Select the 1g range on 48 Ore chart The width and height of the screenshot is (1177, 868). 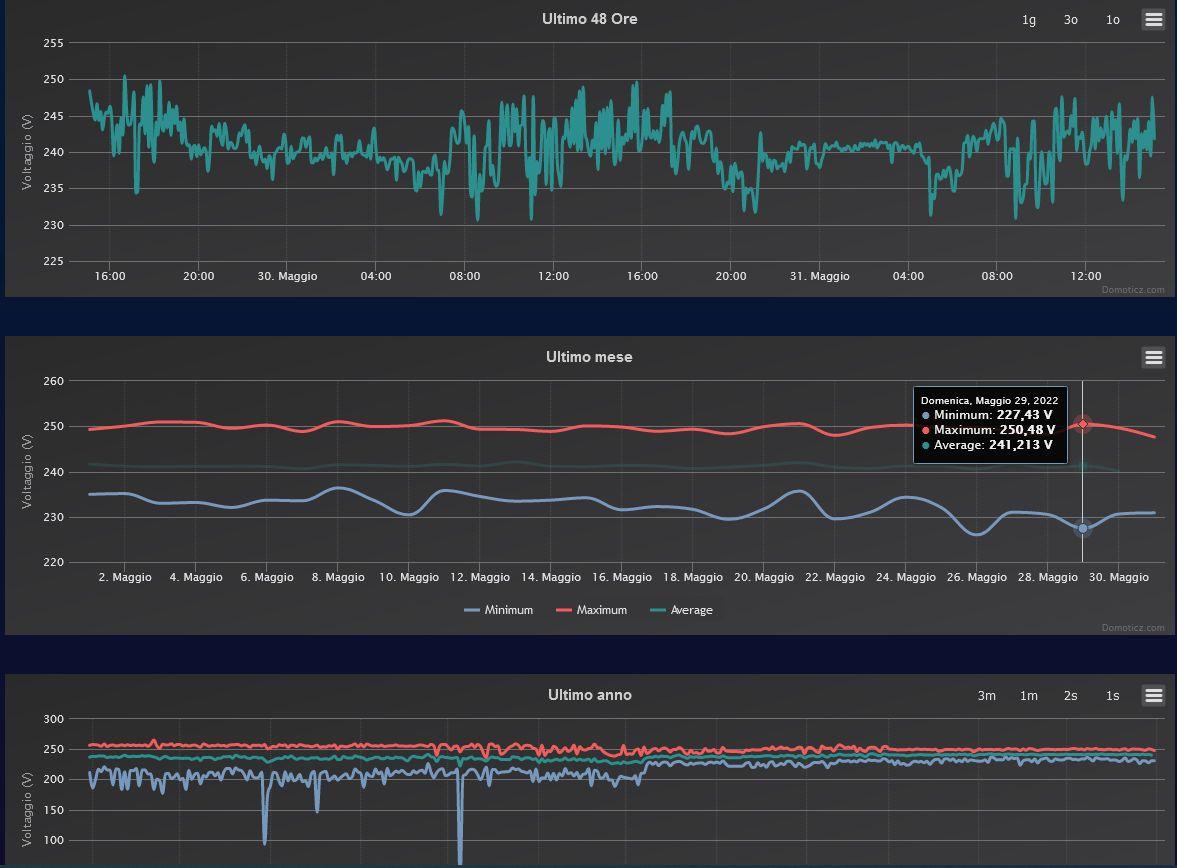pyautogui.click(x=1028, y=20)
